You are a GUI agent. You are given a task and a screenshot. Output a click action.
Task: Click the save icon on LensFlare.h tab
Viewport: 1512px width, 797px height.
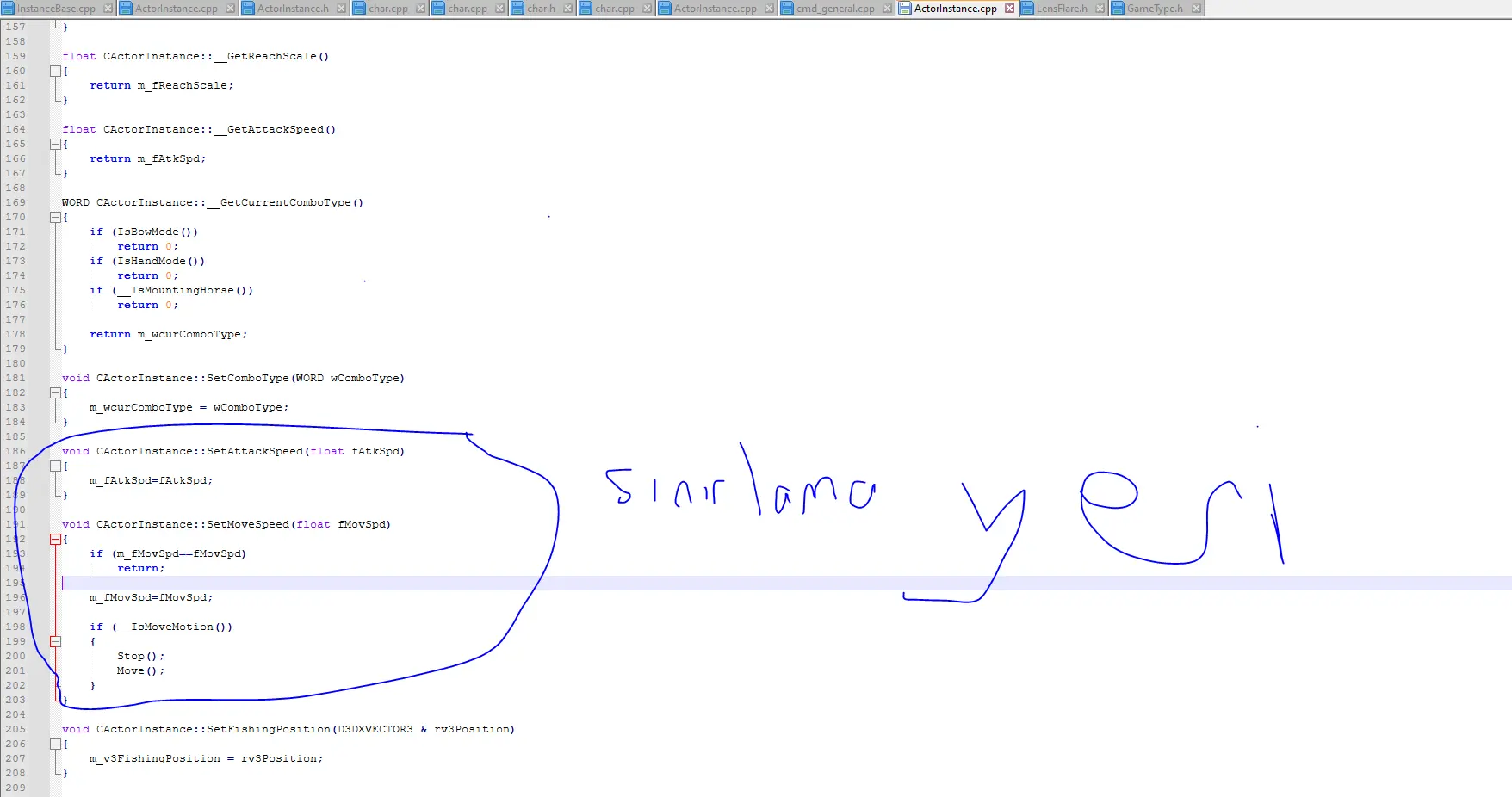(1027, 9)
